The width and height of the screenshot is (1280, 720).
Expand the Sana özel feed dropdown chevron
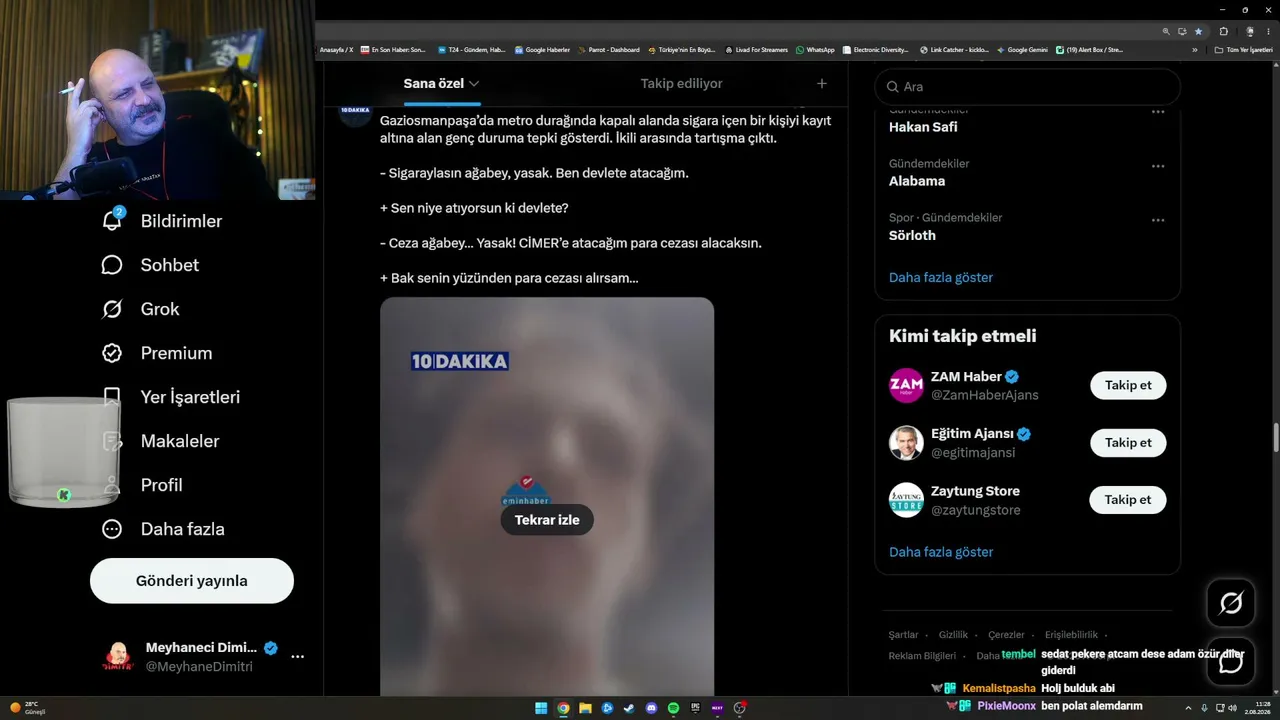(474, 84)
